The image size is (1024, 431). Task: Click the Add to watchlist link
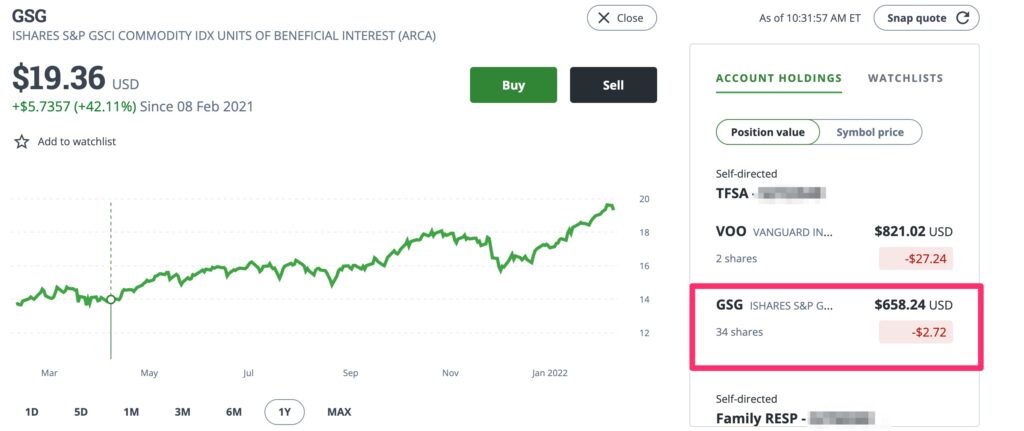tap(76, 142)
